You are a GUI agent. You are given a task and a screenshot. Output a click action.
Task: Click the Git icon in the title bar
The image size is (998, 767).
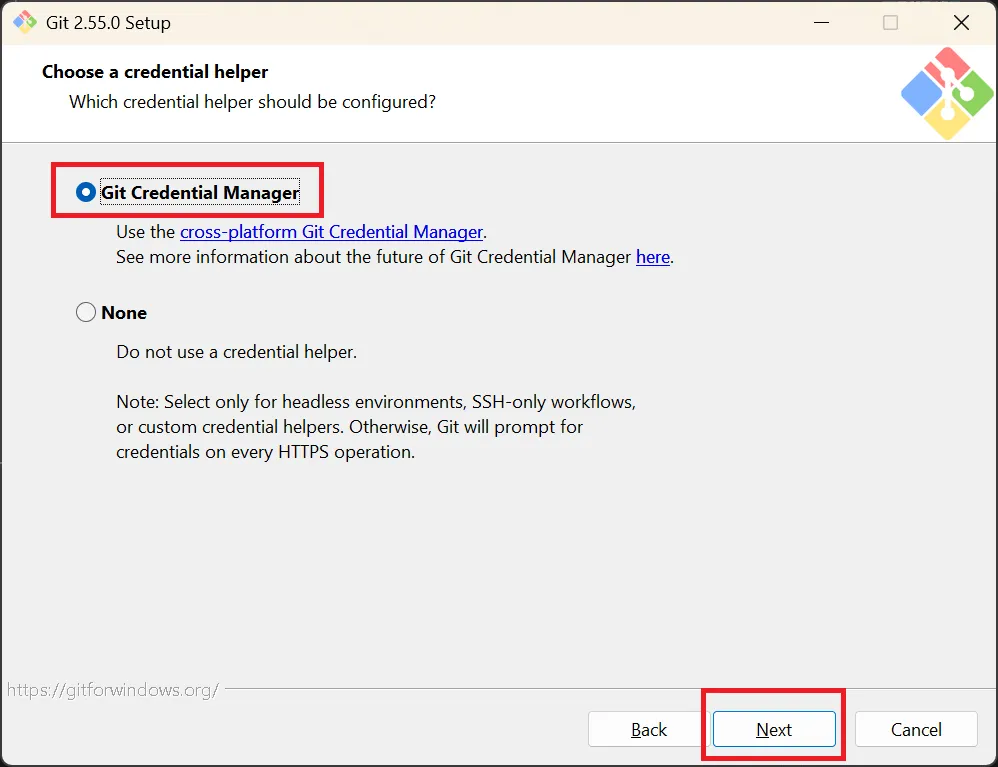click(x=25, y=22)
